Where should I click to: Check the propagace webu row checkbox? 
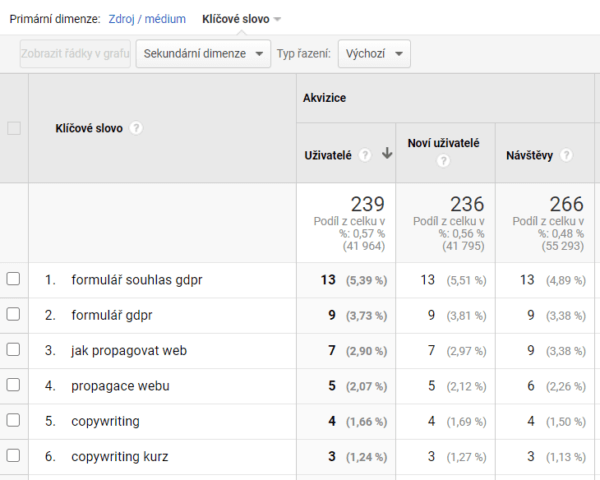(x=14, y=385)
